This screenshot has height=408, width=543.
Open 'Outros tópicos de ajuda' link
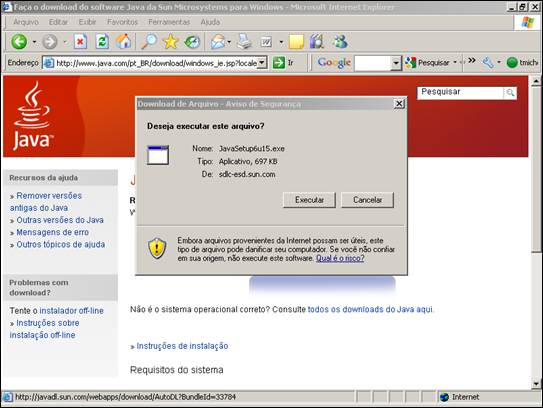click(x=61, y=245)
